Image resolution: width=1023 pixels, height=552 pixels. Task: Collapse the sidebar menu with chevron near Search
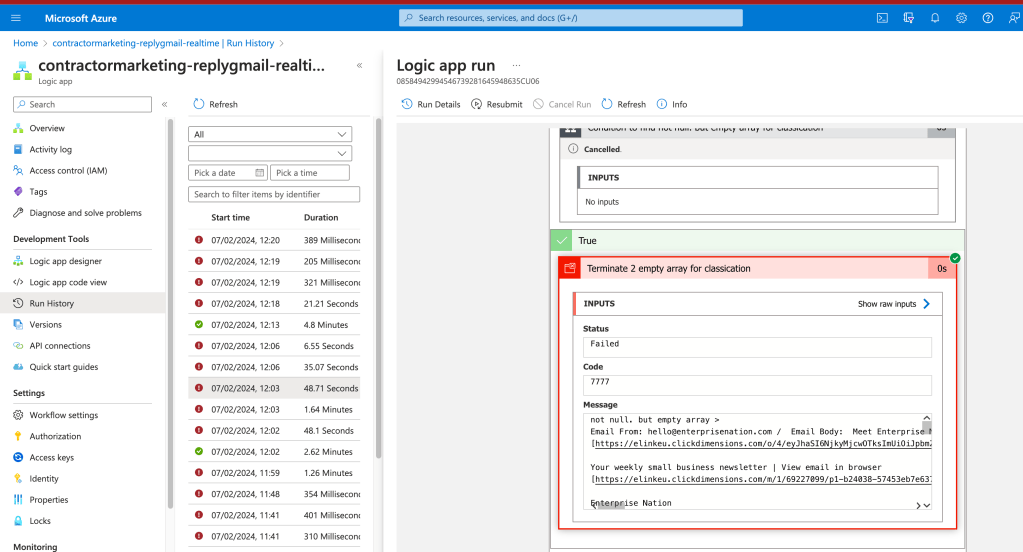point(164,104)
